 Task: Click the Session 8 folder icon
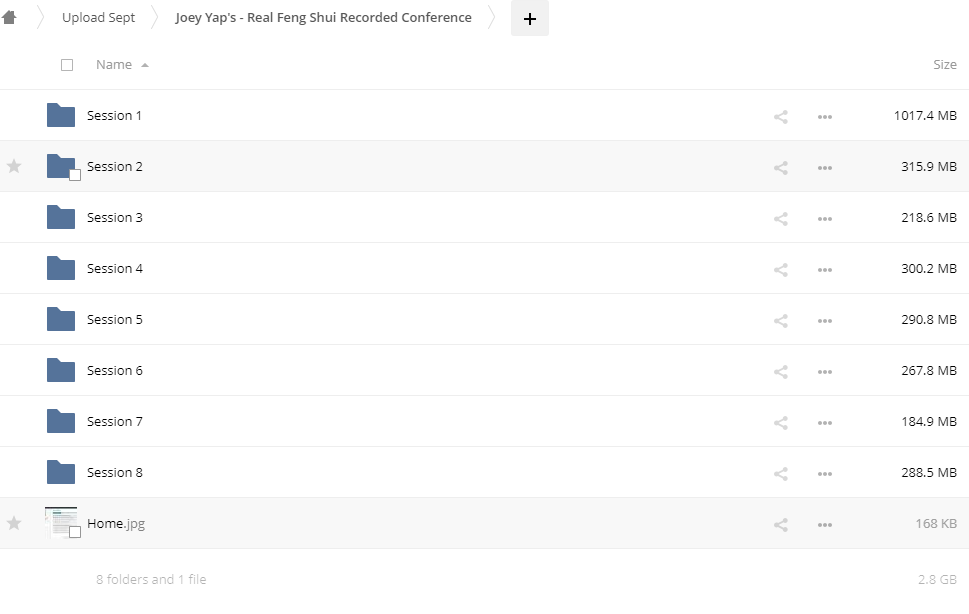[61, 472]
